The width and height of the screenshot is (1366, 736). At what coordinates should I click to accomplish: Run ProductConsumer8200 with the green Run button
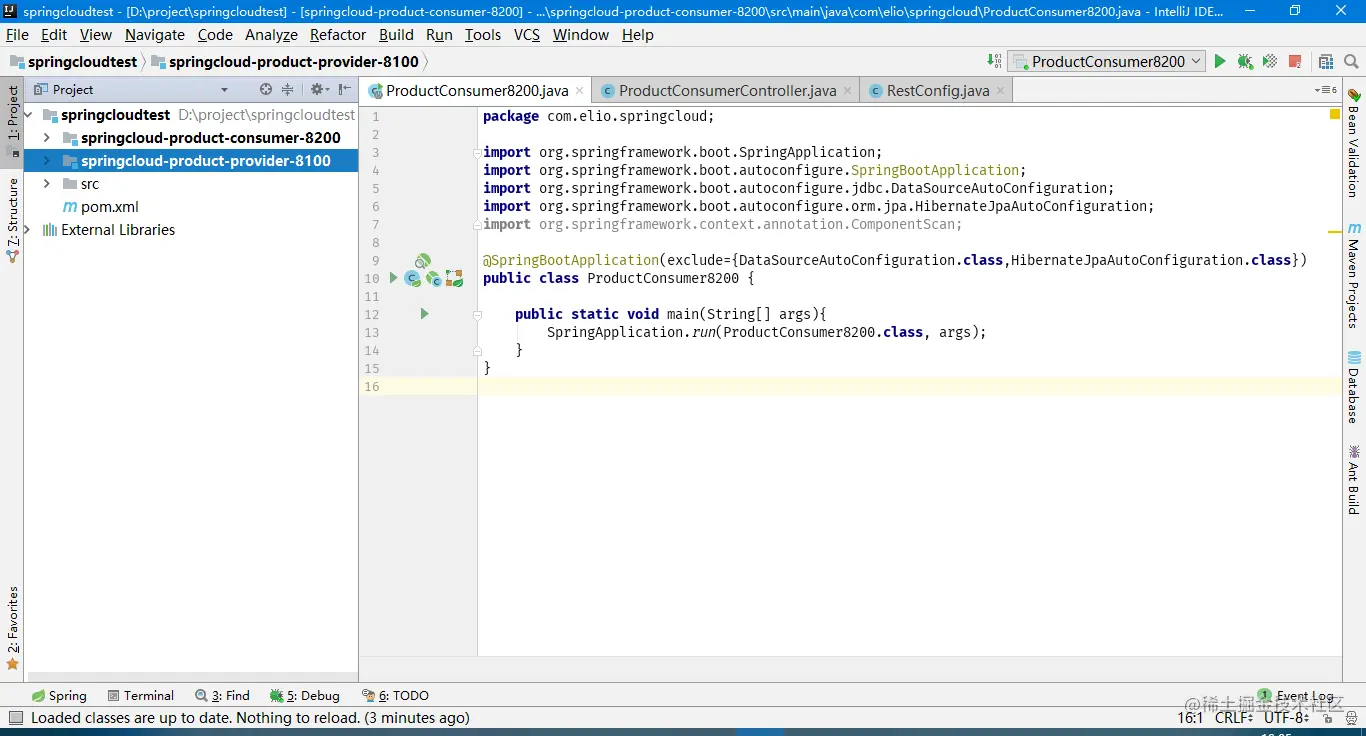[1220, 62]
